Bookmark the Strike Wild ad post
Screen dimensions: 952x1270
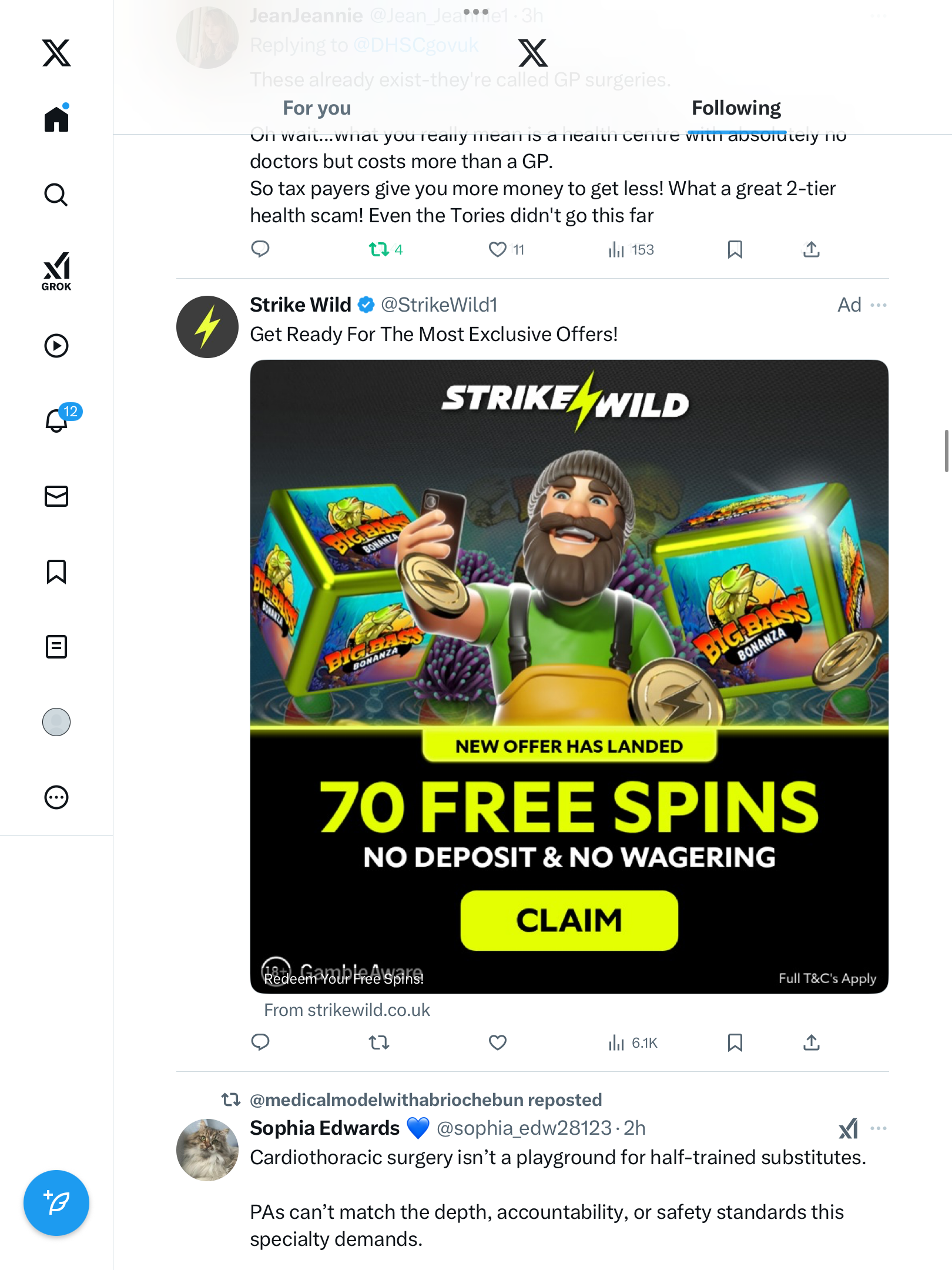coord(735,1042)
